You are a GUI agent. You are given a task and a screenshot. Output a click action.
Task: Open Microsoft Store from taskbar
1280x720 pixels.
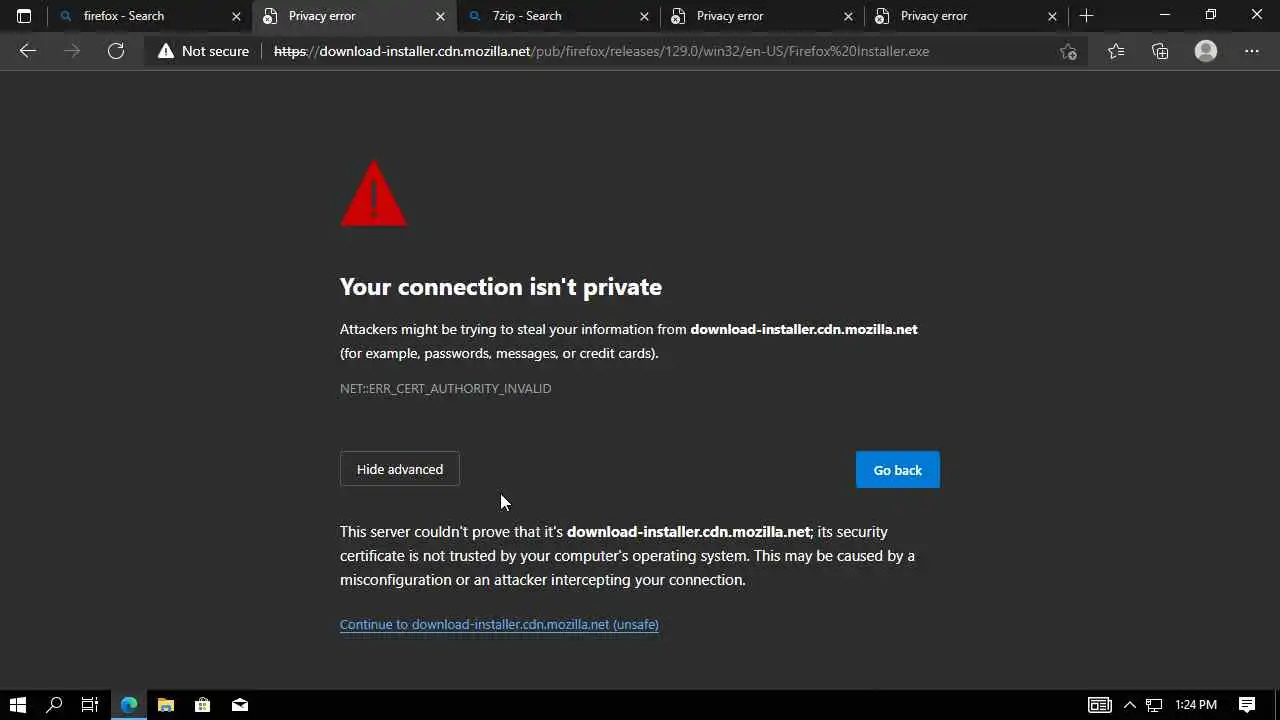[x=202, y=705]
